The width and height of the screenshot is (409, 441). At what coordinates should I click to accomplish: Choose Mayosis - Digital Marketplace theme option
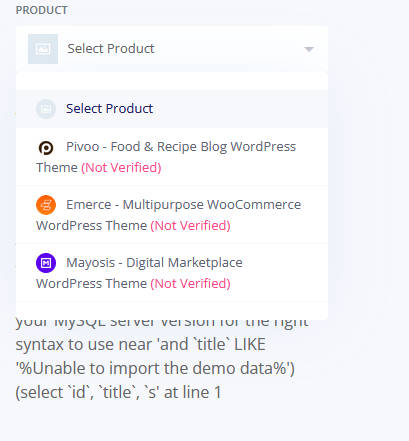tap(172, 273)
